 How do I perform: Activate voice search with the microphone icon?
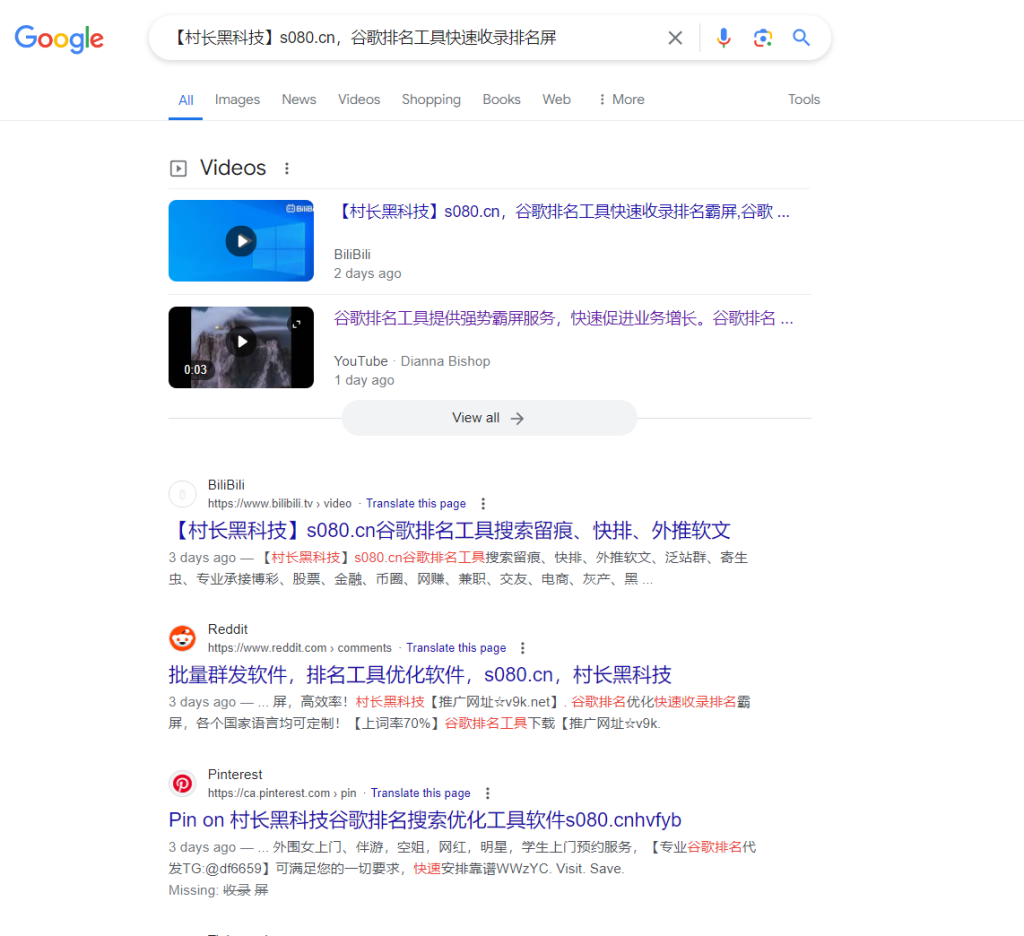[723, 37]
